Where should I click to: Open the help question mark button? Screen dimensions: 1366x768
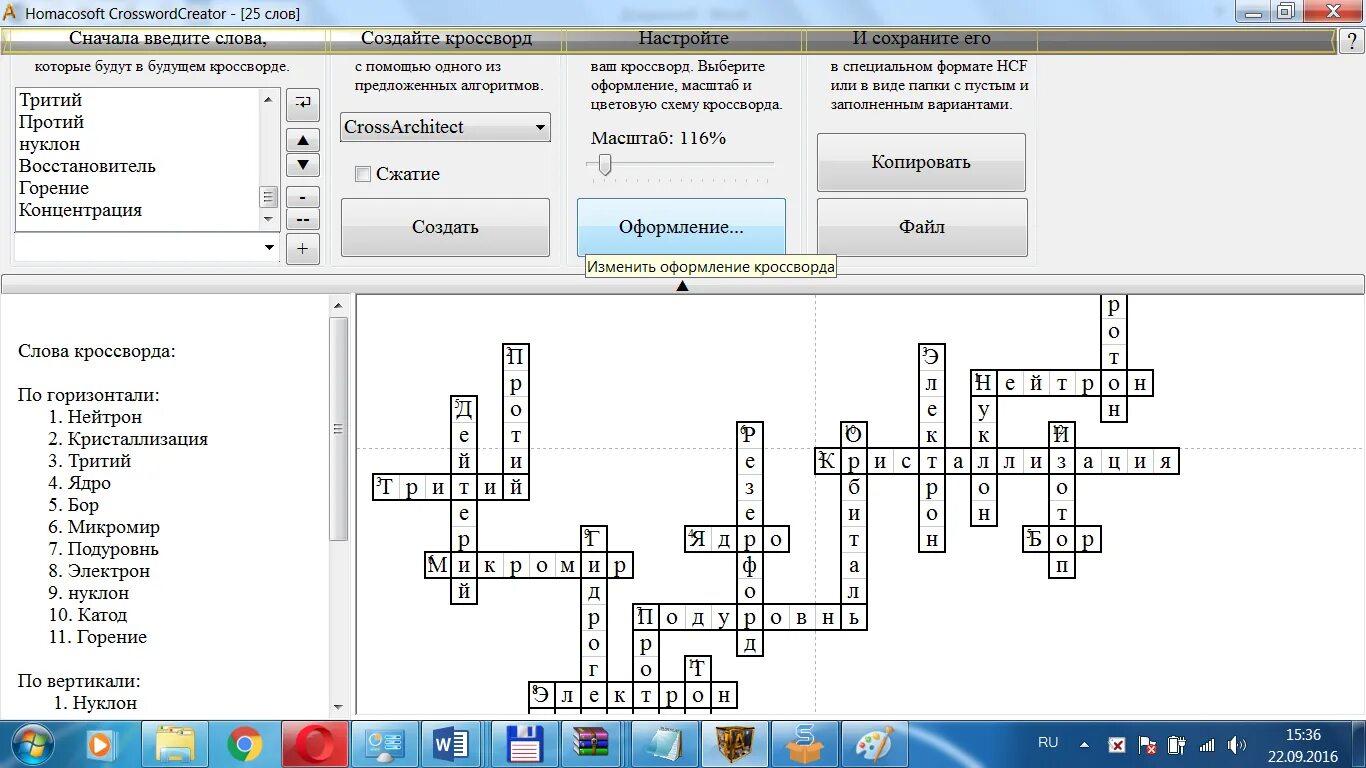[1351, 40]
